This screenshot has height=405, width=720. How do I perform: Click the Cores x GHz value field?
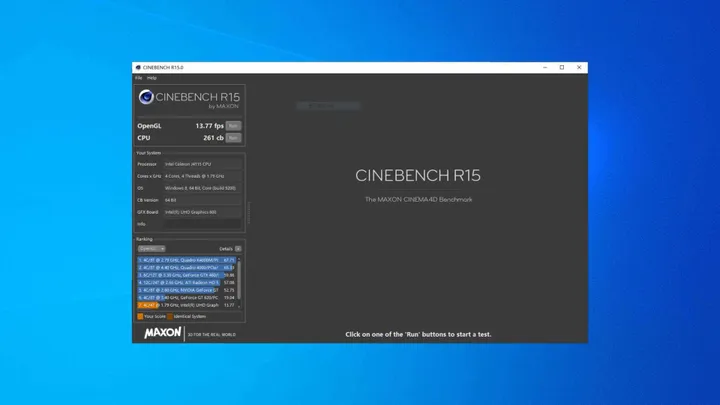click(x=202, y=176)
